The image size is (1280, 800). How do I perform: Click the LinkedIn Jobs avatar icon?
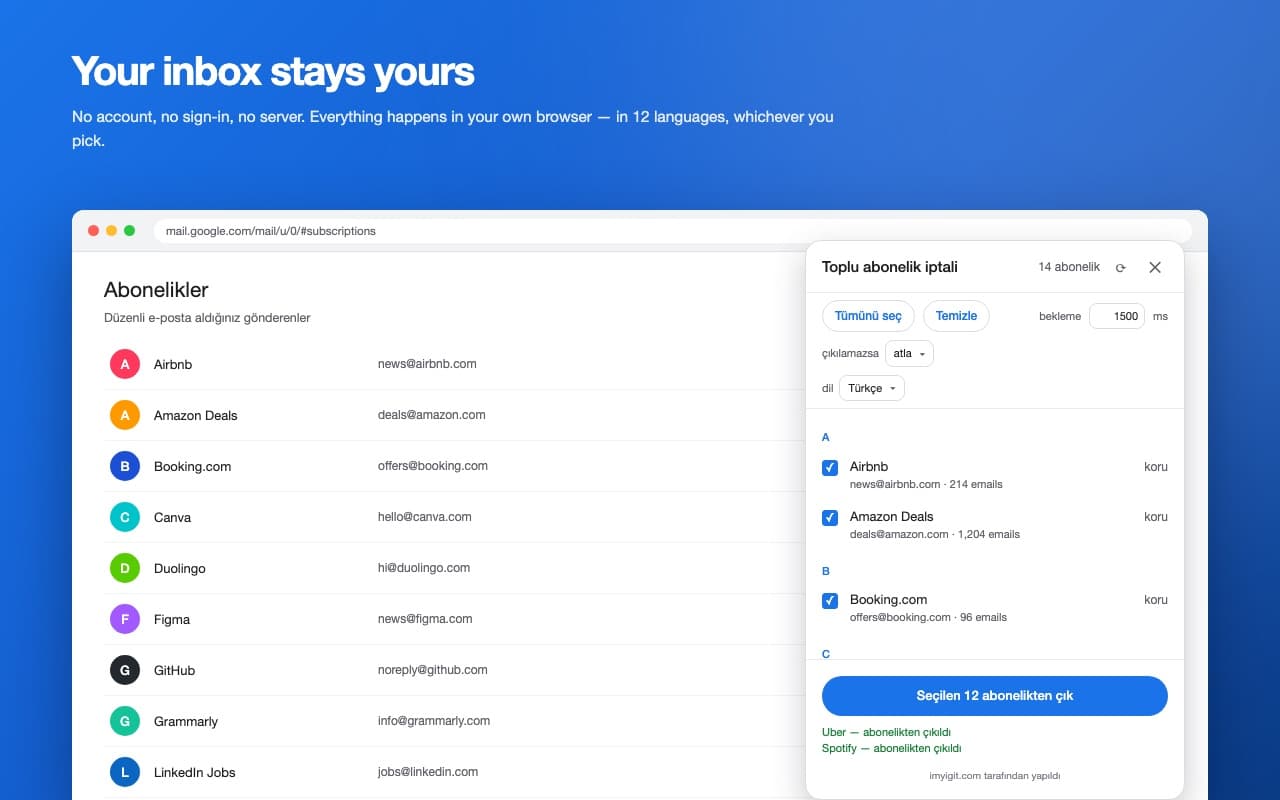click(x=125, y=772)
